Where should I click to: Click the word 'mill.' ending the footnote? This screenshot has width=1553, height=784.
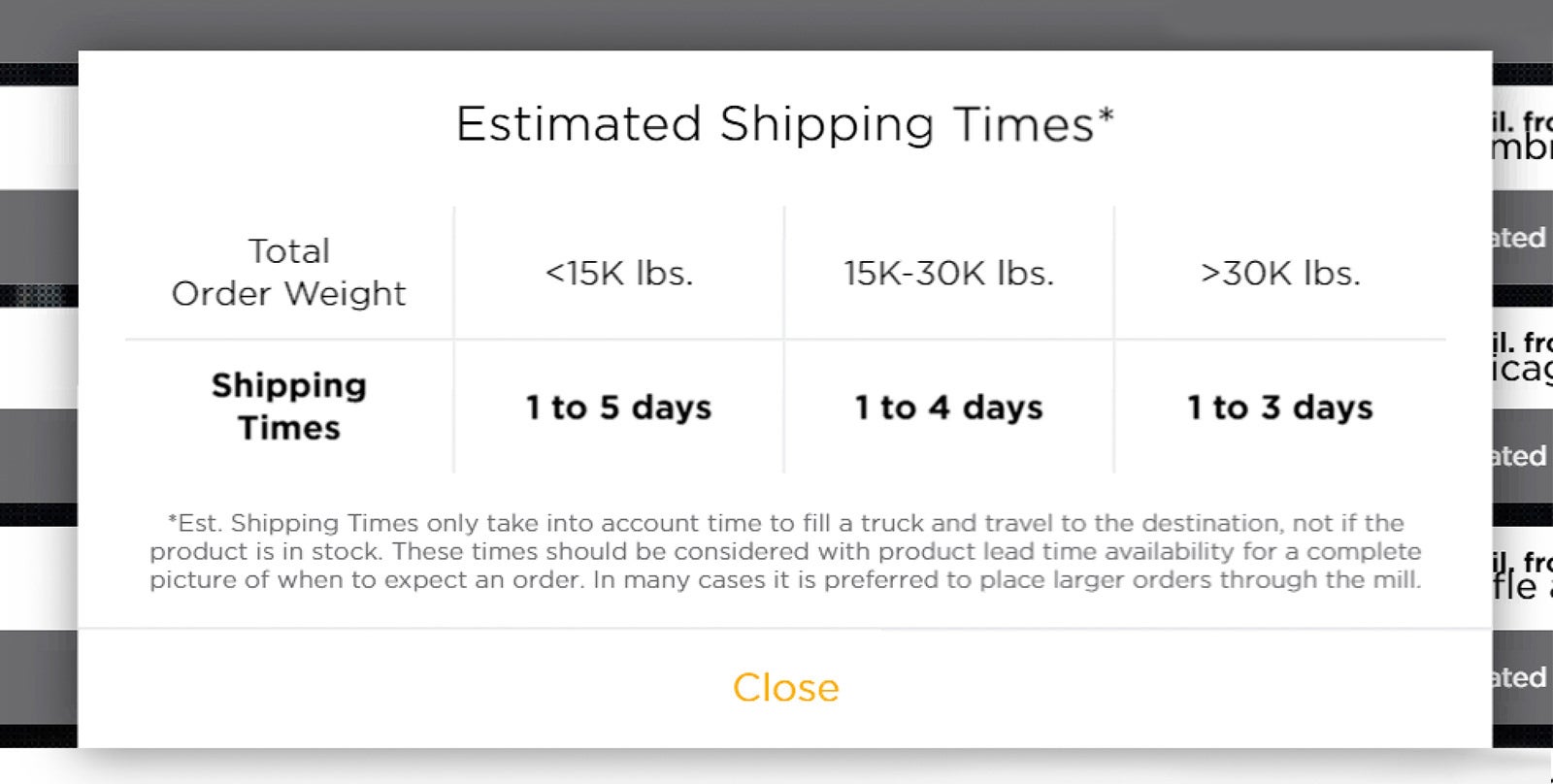pos(1398,580)
